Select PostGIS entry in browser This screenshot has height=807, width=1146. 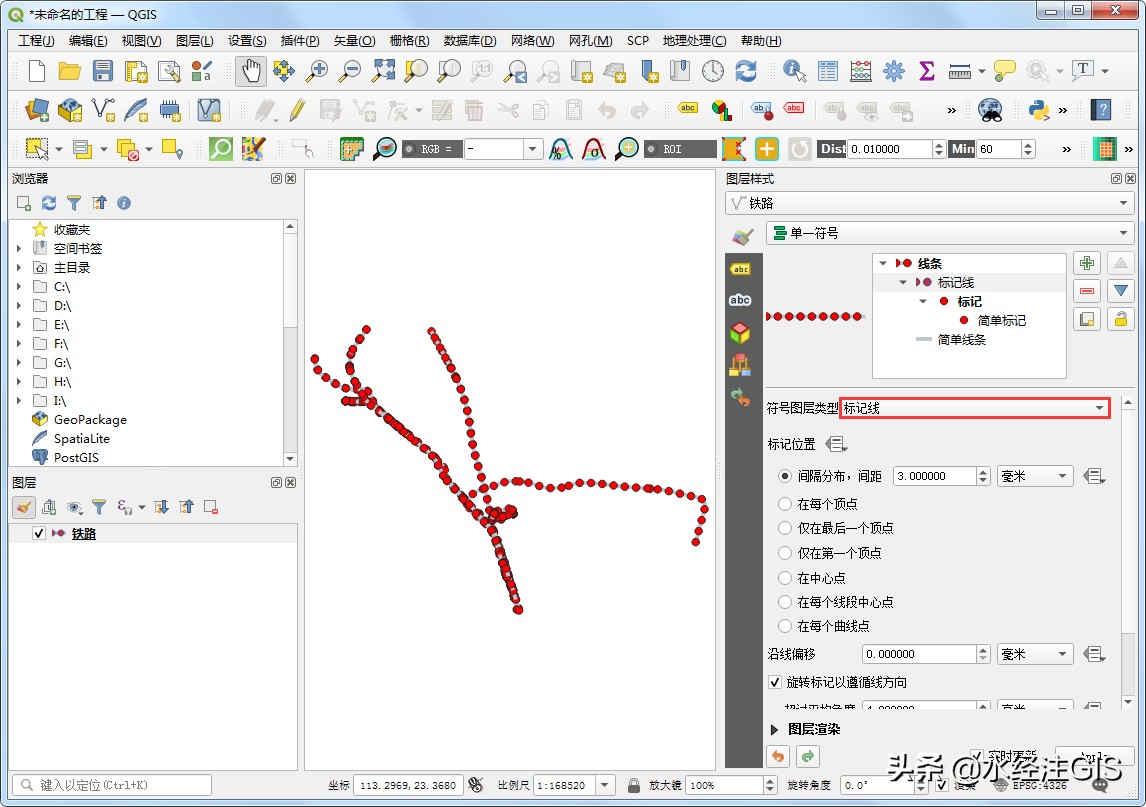click(75, 458)
